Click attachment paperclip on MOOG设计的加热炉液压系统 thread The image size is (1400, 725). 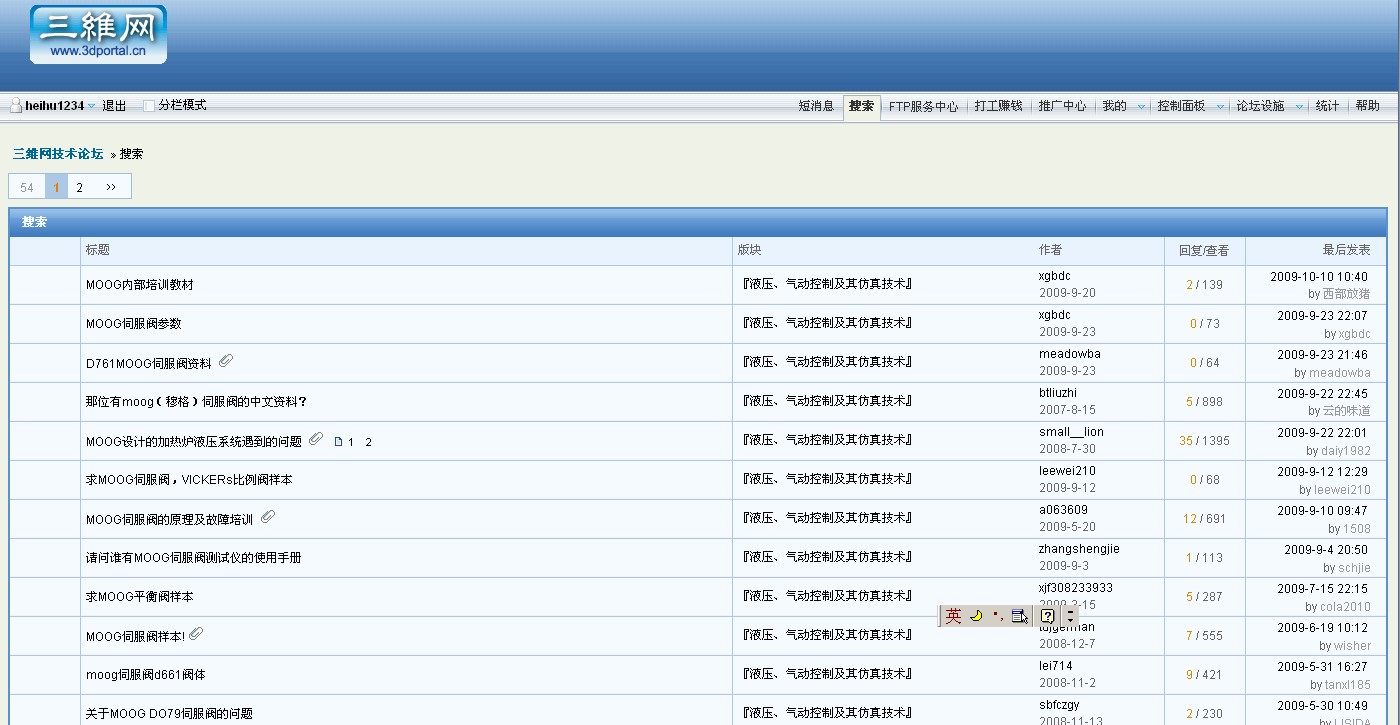coord(316,439)
